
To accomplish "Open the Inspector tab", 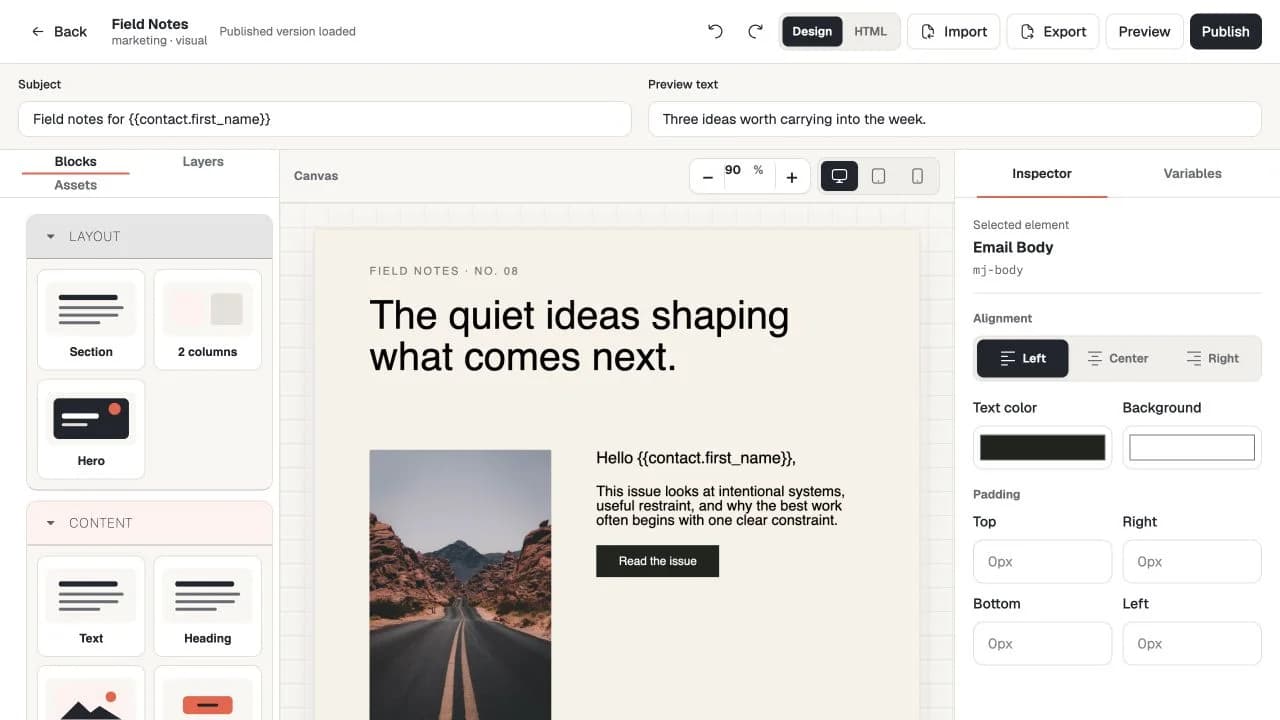I will click(x=1042, y=174).
